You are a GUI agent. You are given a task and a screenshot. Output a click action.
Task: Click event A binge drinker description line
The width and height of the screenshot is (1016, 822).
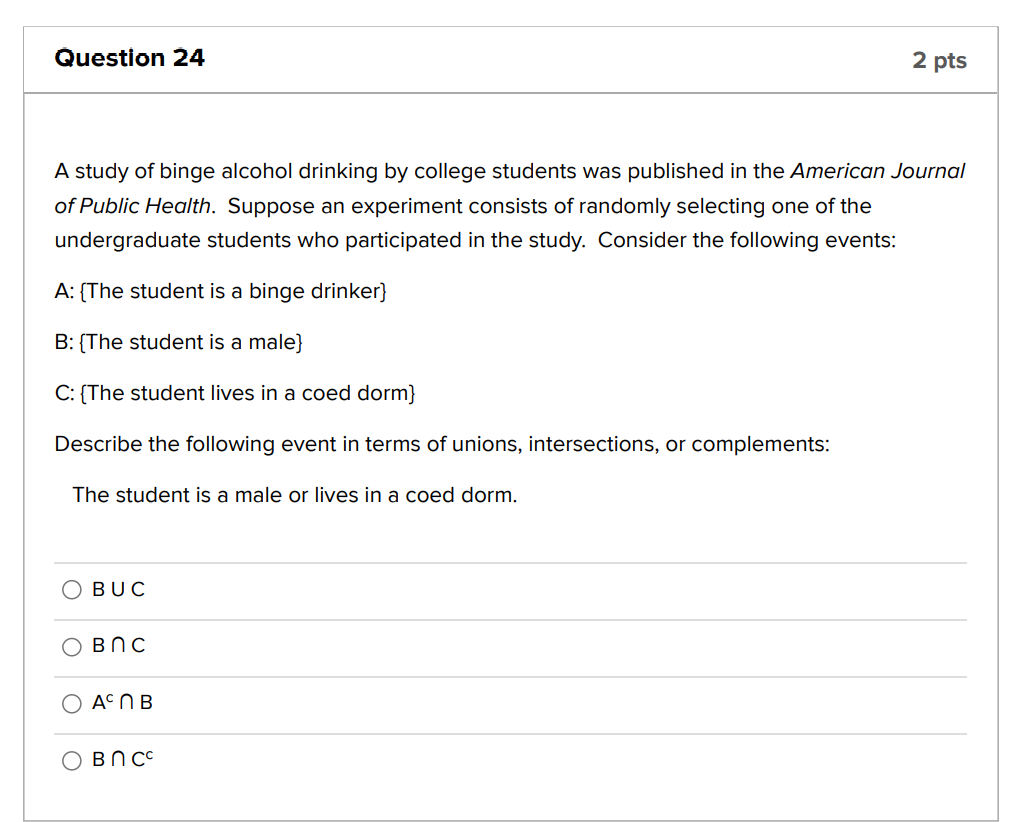(220, 291)
